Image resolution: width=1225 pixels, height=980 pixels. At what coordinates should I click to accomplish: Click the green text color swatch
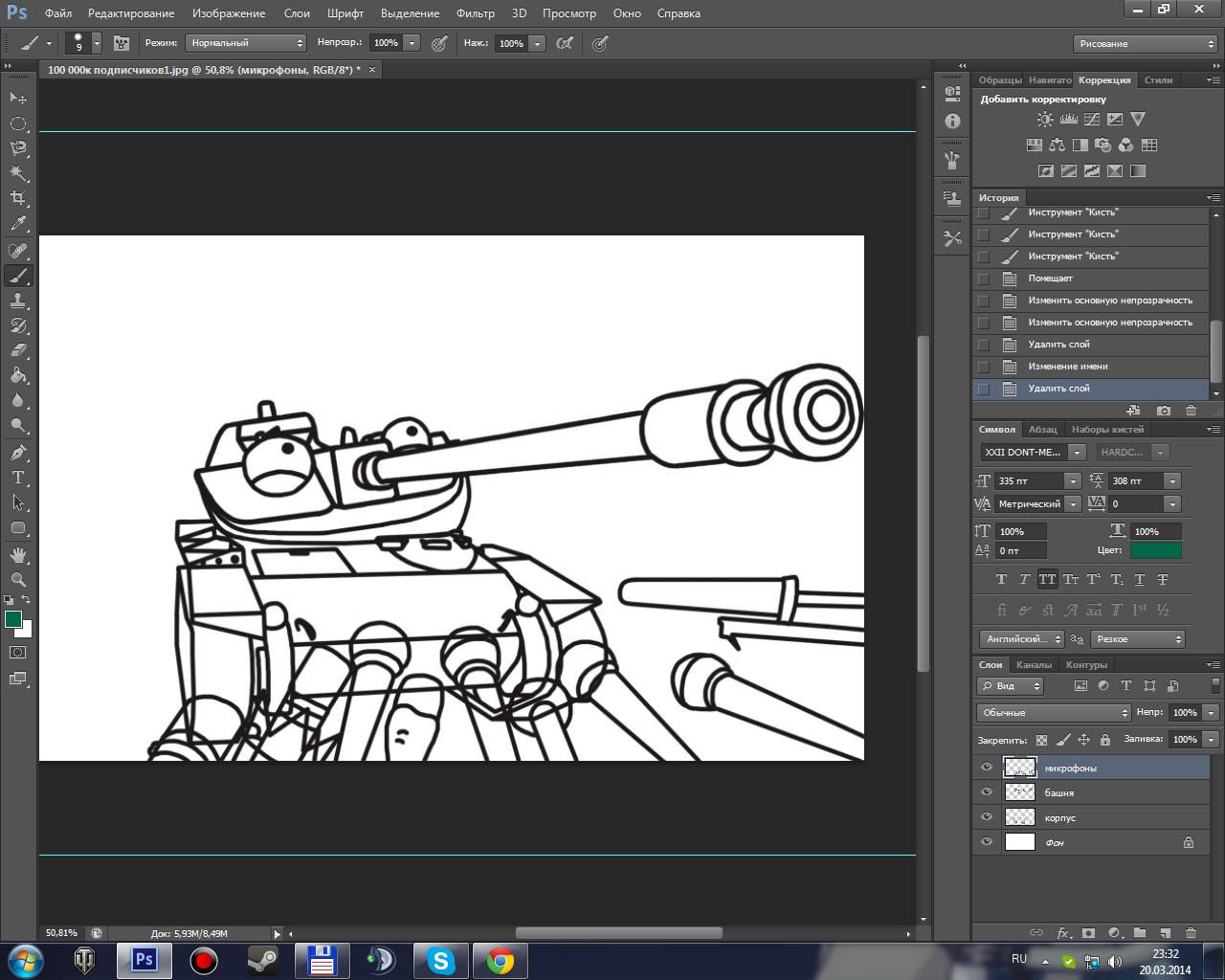point(1155,550)
